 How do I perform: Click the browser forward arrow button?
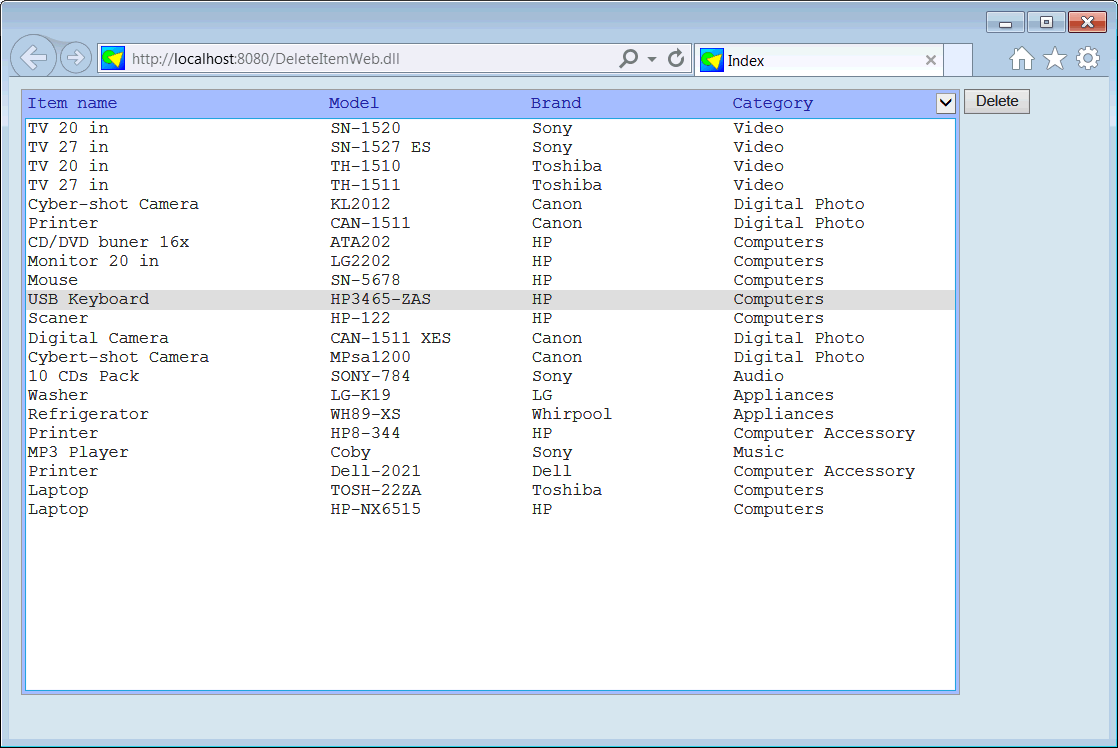tap(75, 57)
